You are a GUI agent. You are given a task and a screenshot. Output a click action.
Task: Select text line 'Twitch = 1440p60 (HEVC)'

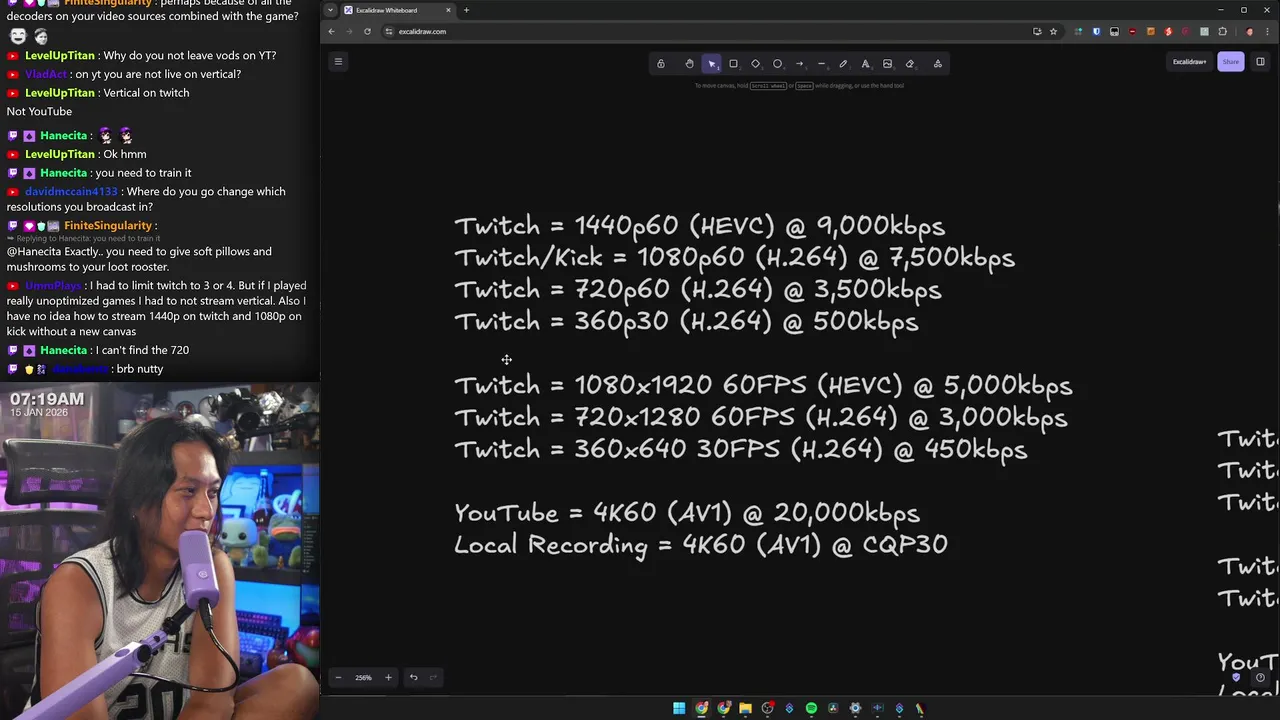(699, 226)
